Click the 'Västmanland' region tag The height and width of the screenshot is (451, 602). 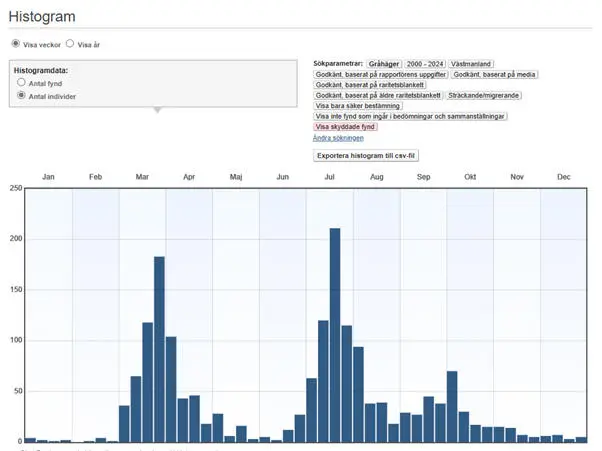point(470,63)
